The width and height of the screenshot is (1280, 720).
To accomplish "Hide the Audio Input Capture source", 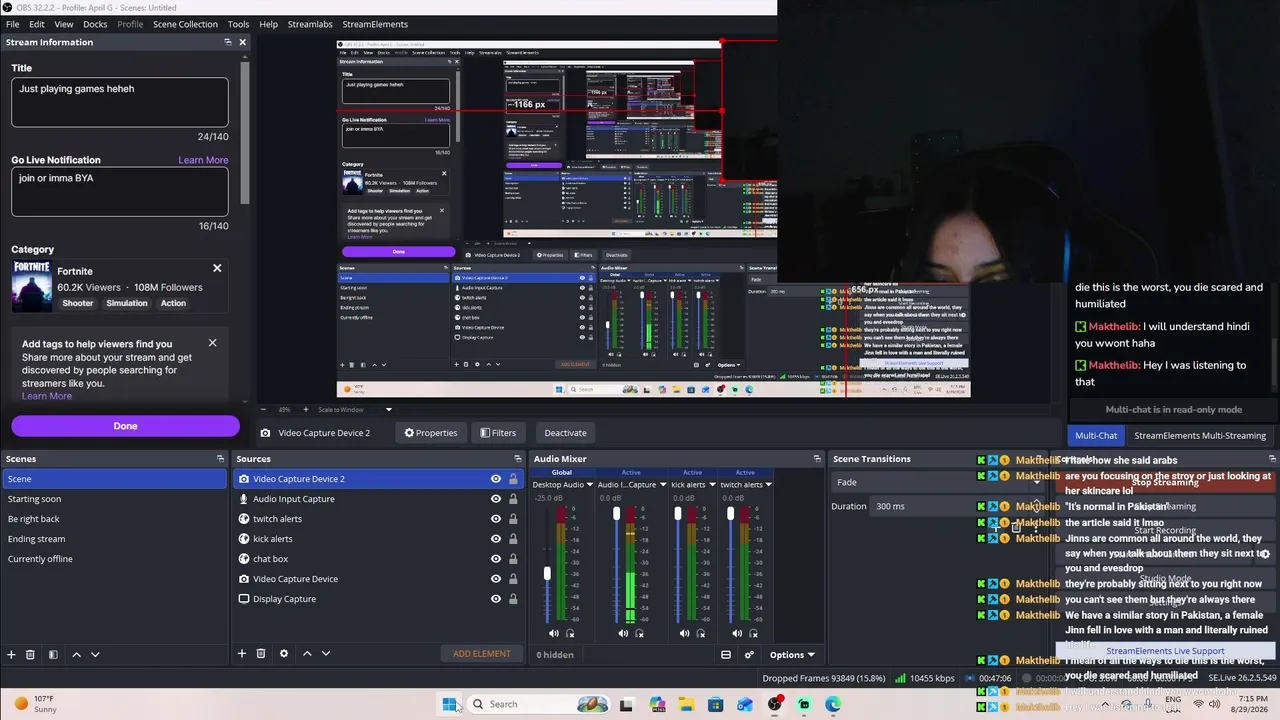I will 495,499.
